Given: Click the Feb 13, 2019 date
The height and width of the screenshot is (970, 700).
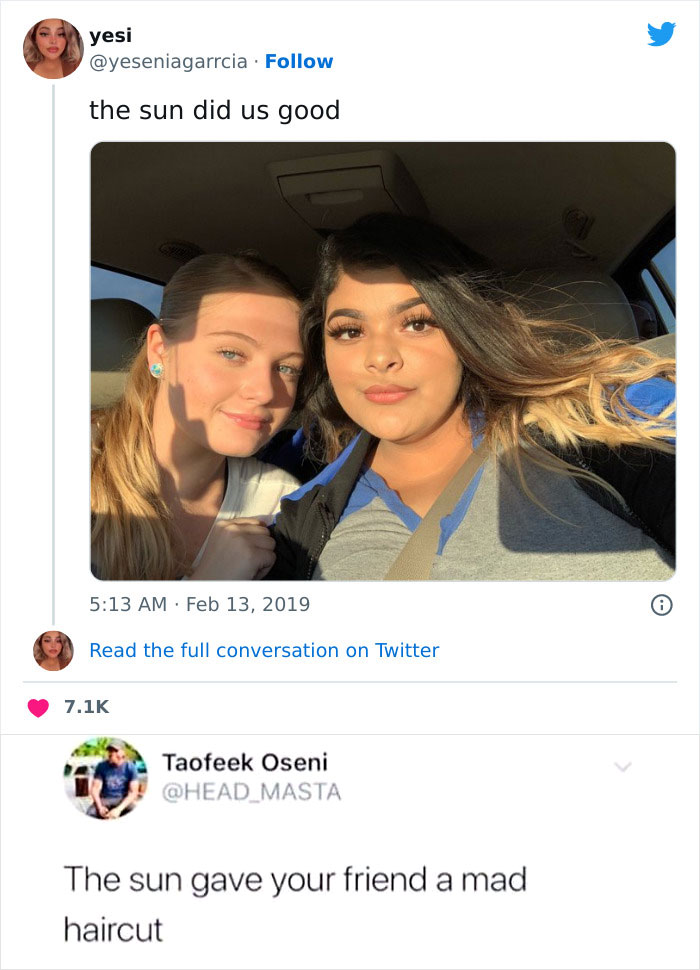Looking at the screenshot, I should pyautogui.click(x=247, y=604).
